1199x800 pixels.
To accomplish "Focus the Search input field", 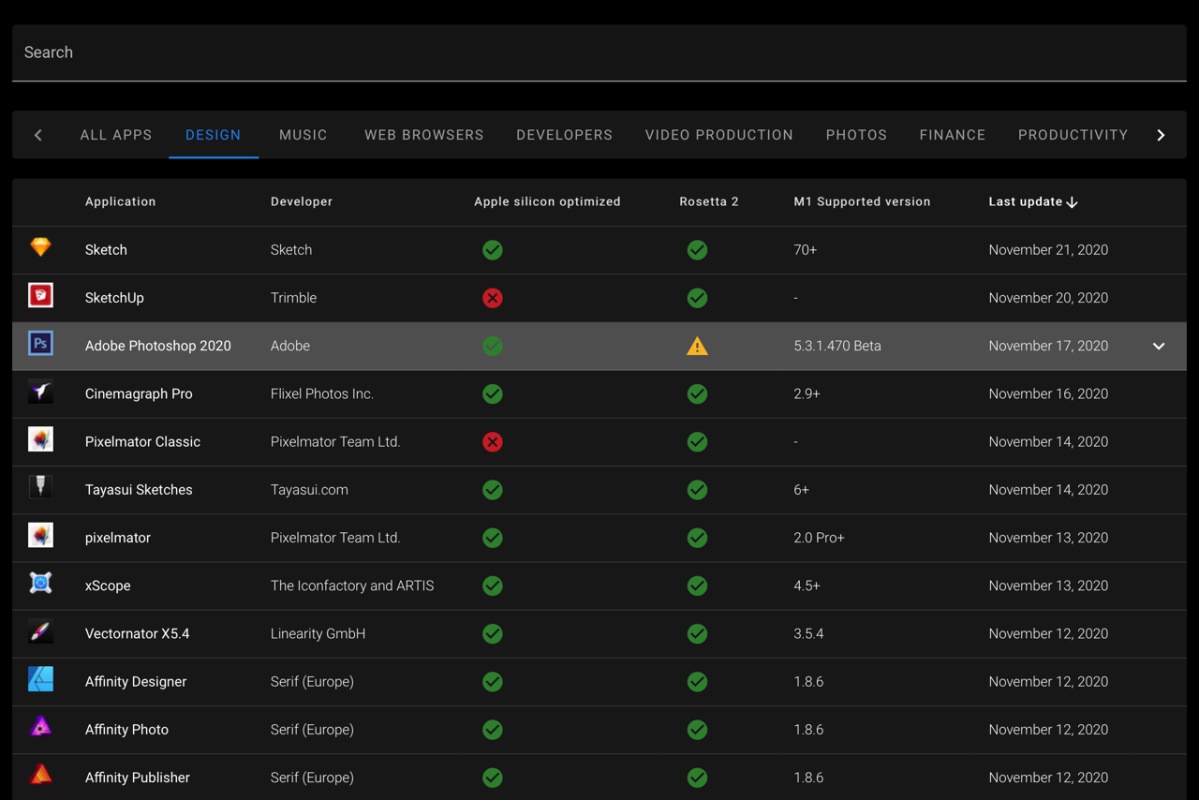I will point(599,53).
